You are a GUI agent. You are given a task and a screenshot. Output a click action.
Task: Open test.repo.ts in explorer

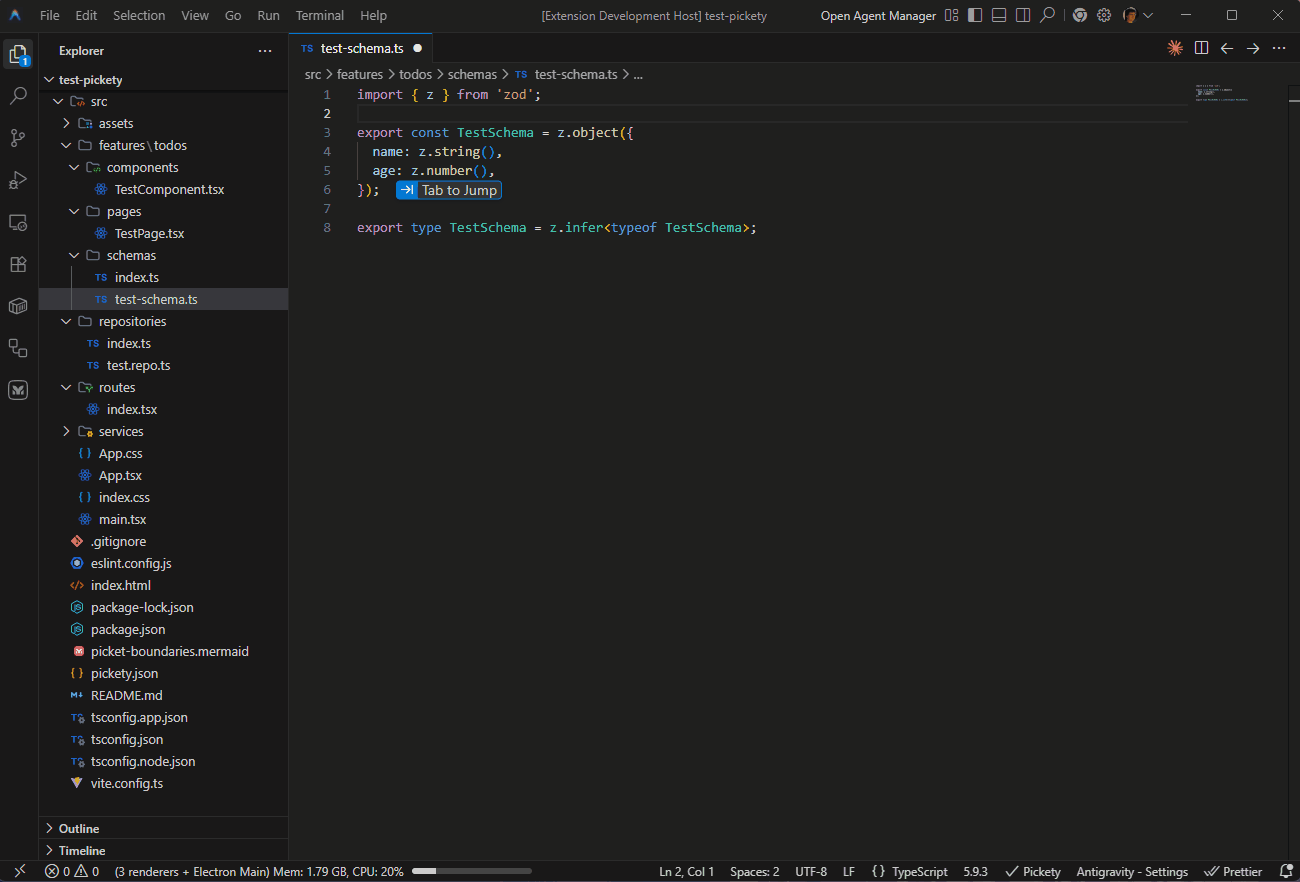[138, 365]
